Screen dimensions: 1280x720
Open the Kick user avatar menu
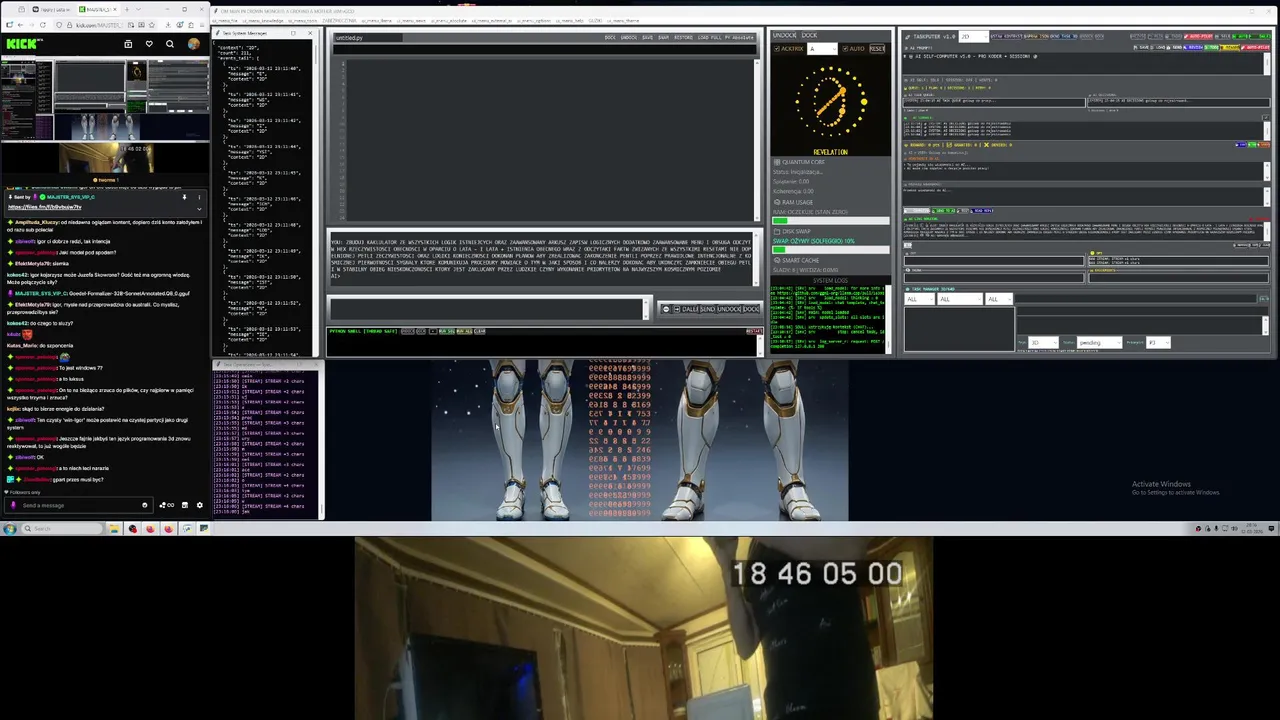(193, 44)
